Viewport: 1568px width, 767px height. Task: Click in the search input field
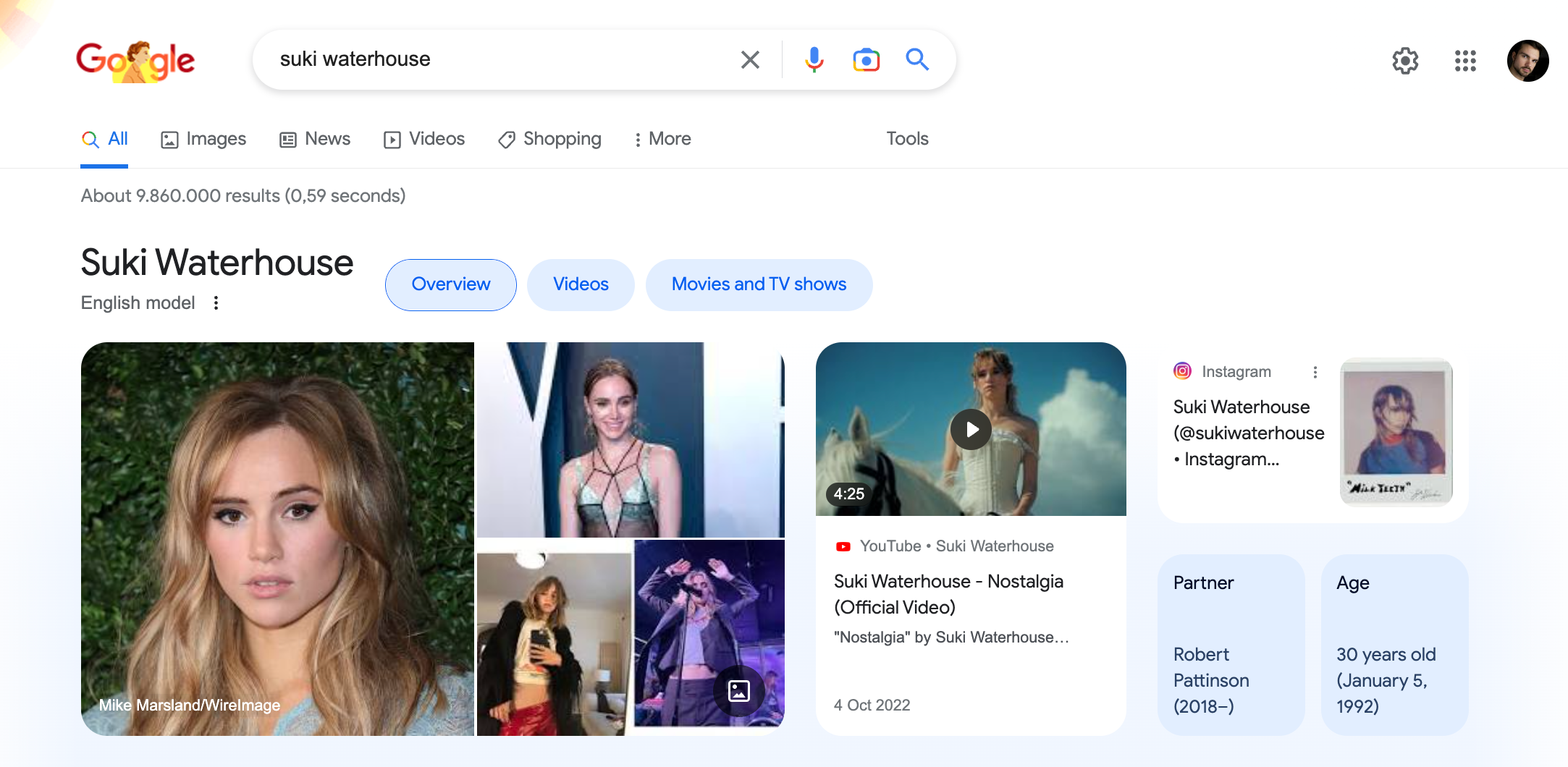pyautogui.click(x=500, y=59)
